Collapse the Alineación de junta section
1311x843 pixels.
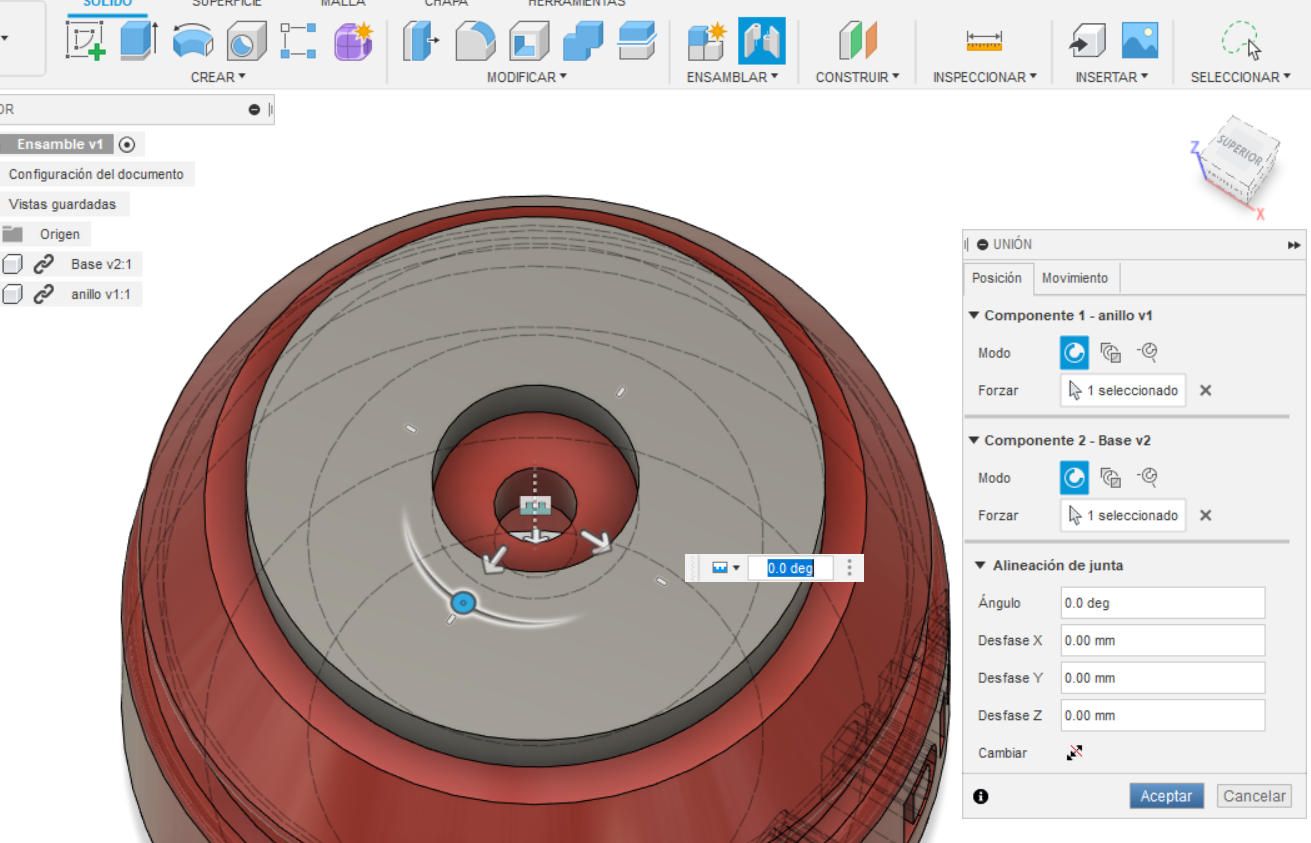(x=982, y=565)
